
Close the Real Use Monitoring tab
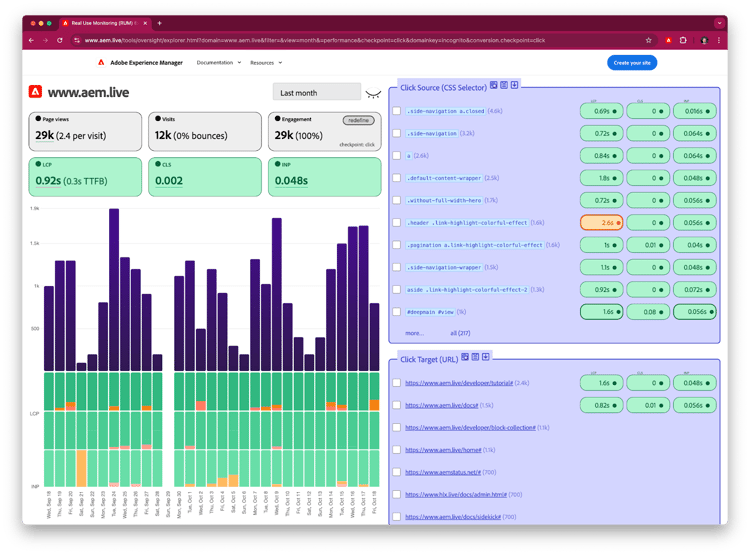(x=146, y=23)
